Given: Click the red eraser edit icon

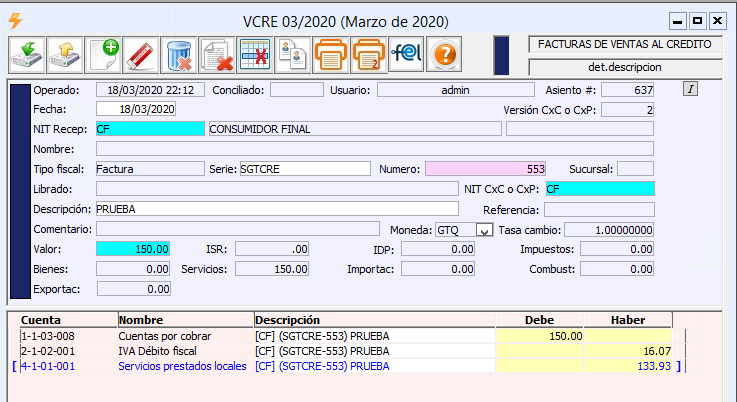Looking at the screenshot, I should pyautogui.click(x=141, y=54).
